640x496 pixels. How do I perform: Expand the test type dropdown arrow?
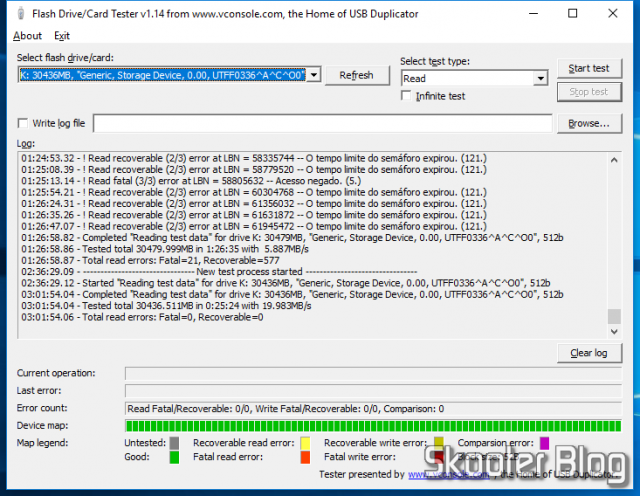[x=540, y=78]
